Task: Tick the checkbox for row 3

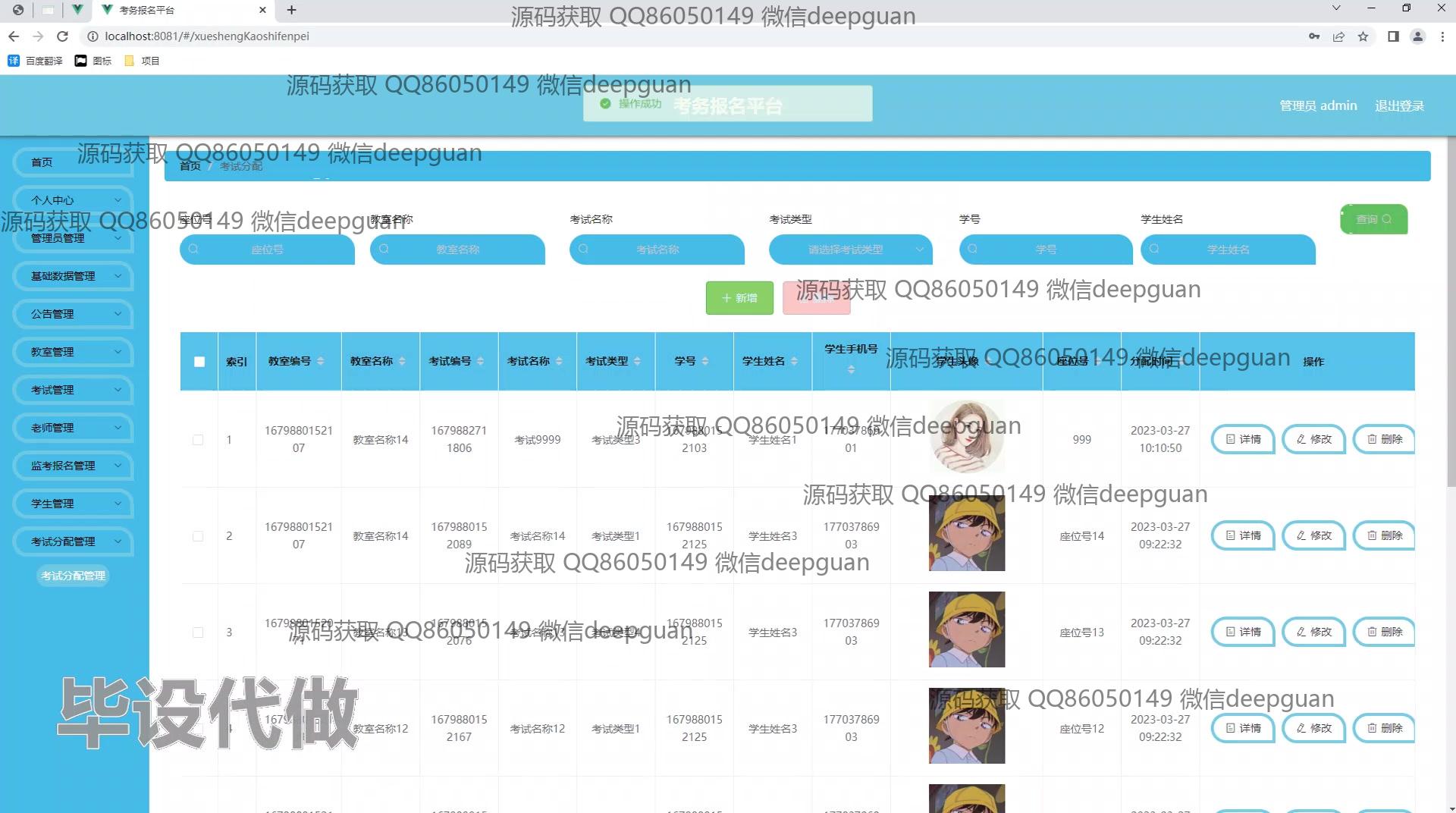Action: coord(198,633)
